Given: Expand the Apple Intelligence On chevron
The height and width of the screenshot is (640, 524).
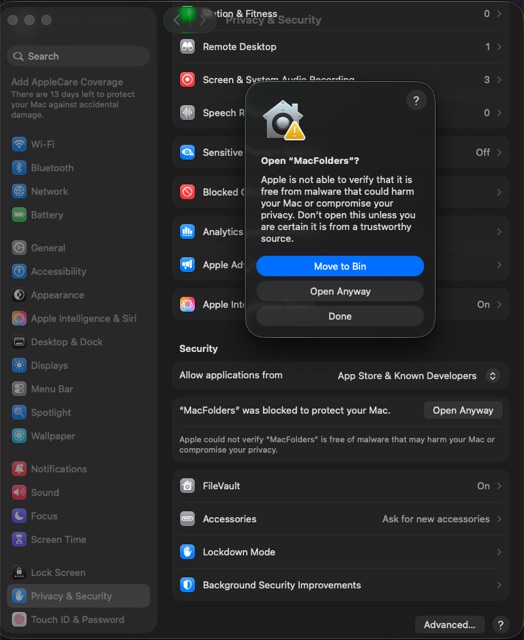Looking at the screenshot, I should pyautogui.click(x=499, y=304).
